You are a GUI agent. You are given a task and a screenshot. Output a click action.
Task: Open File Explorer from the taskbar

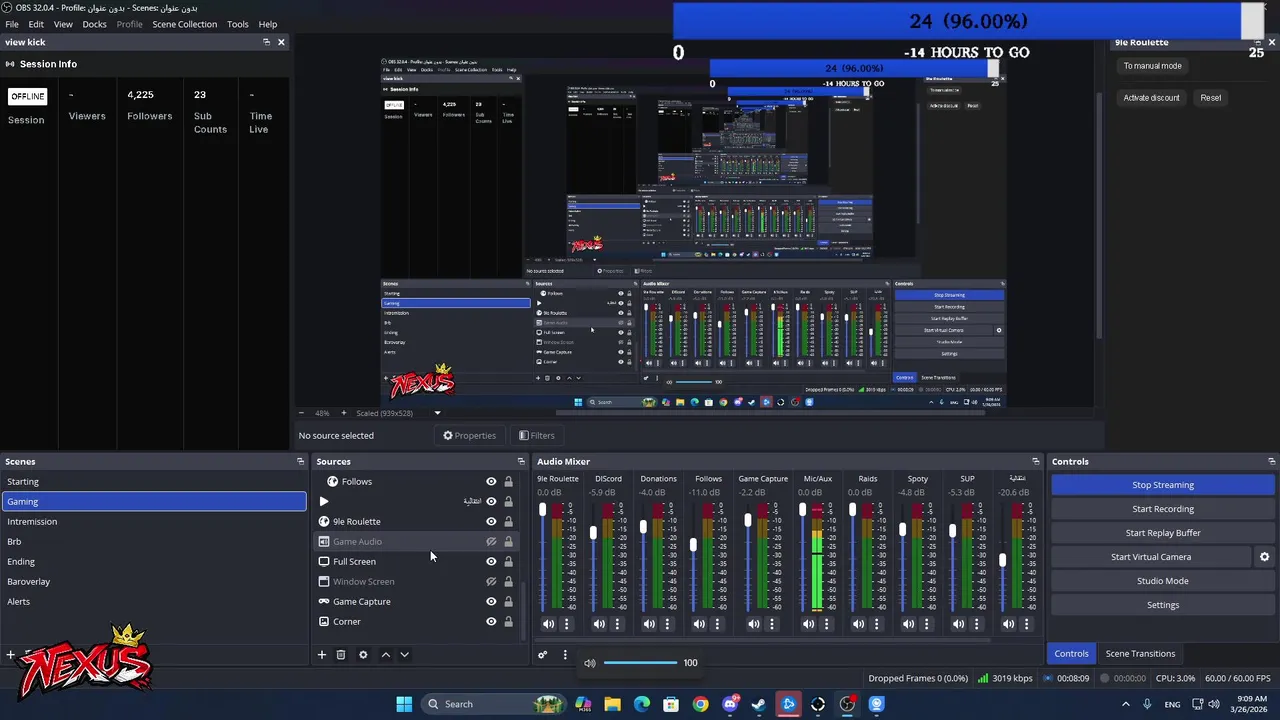pyautogui.click(x=612, y=704)
